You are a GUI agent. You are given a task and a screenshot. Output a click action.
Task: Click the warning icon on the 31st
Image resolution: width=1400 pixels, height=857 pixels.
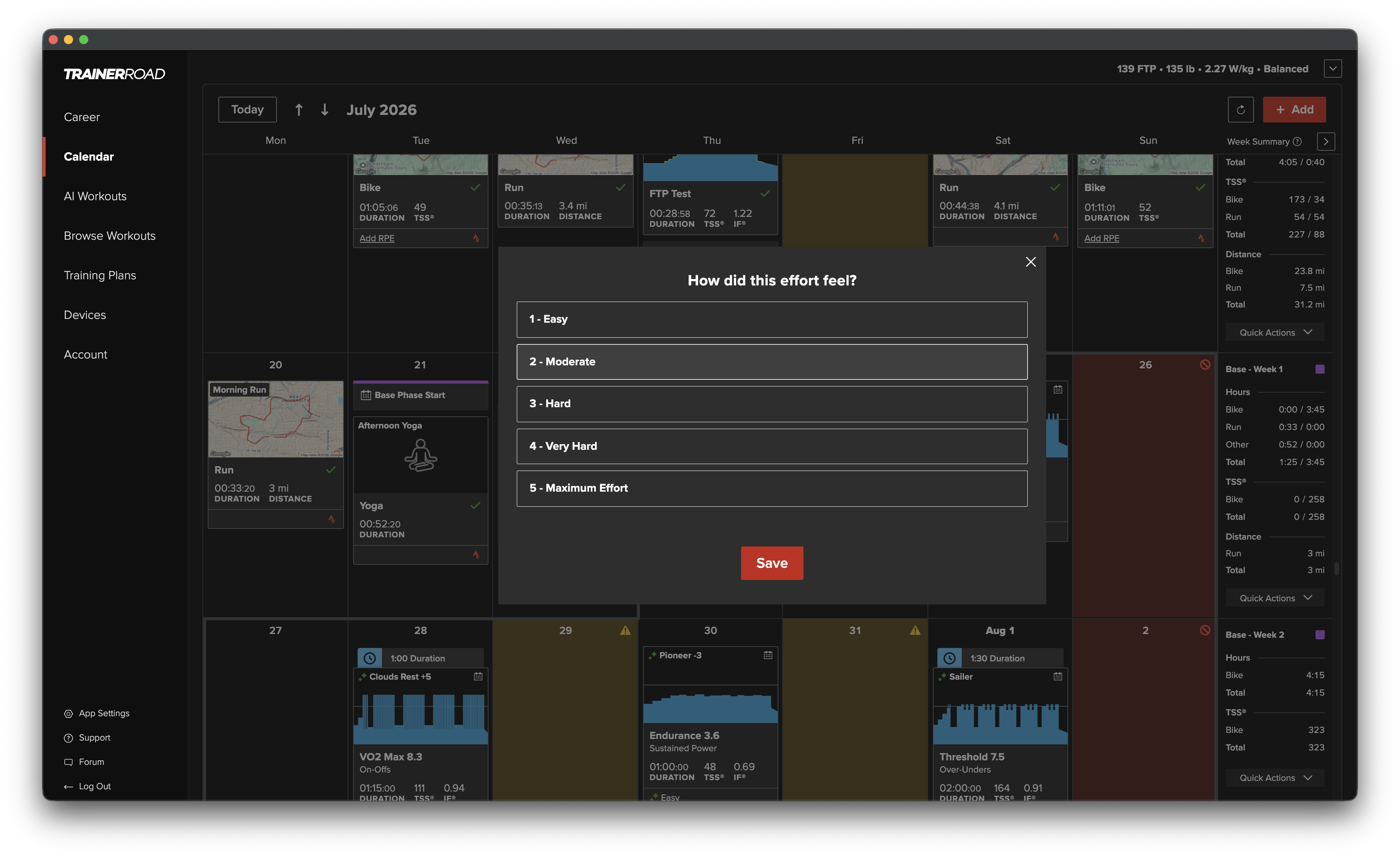[x=915, y=630]
